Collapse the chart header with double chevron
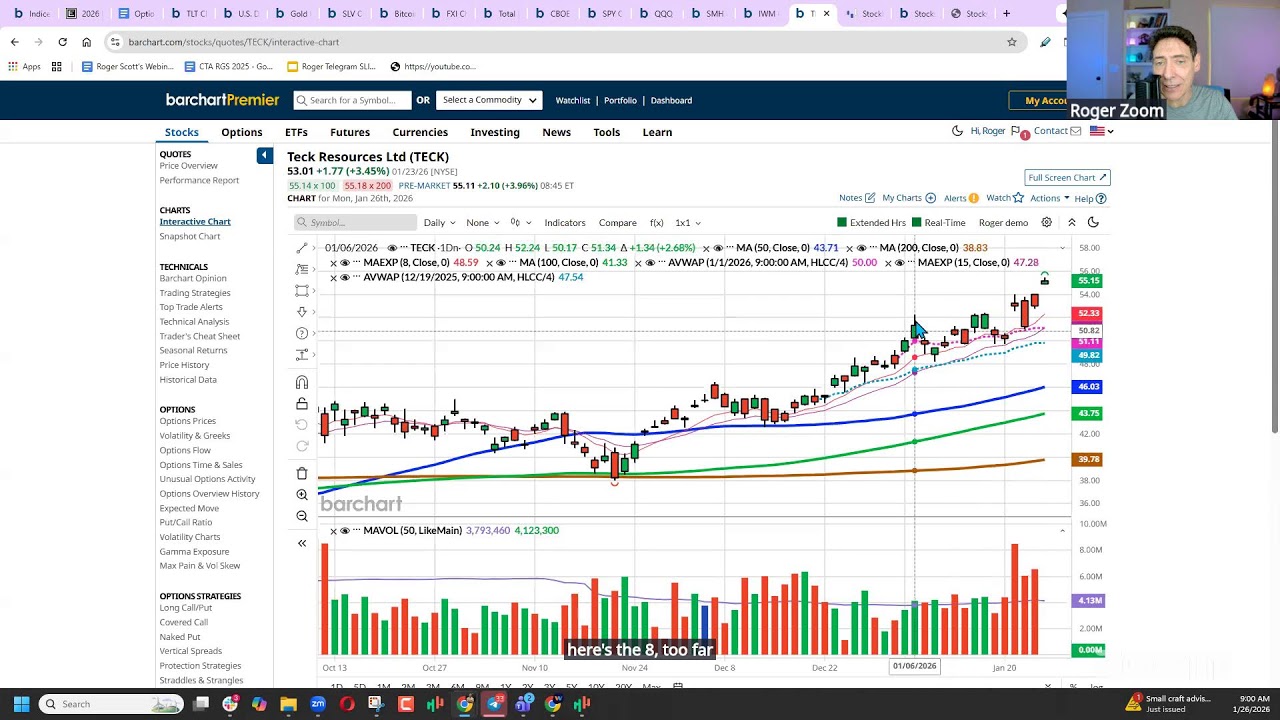Screen dimensions: 1280x720 click(x=1072, y=223)
